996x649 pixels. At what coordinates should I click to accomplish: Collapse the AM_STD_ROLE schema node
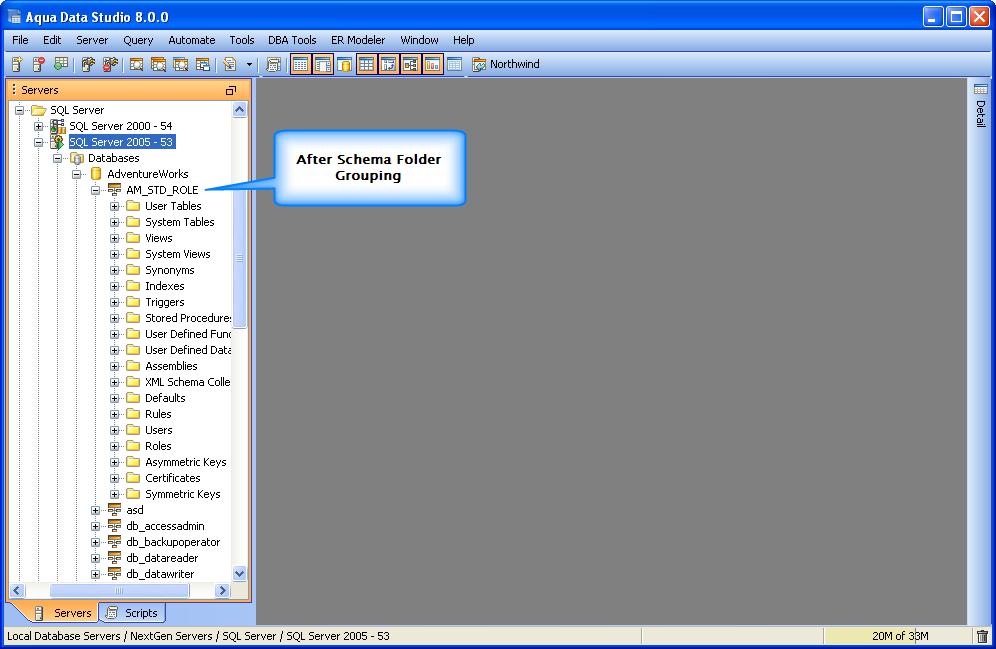point(96,190)
